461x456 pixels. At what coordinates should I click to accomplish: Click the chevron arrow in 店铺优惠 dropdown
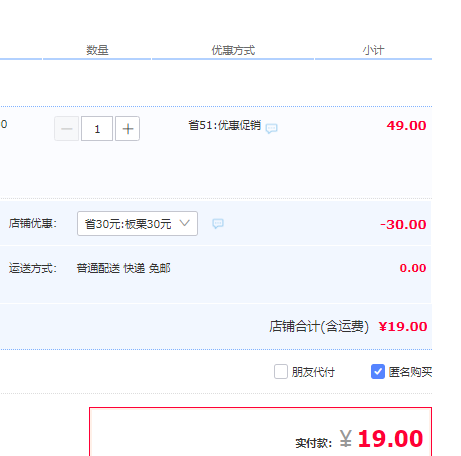pos(185,223)
